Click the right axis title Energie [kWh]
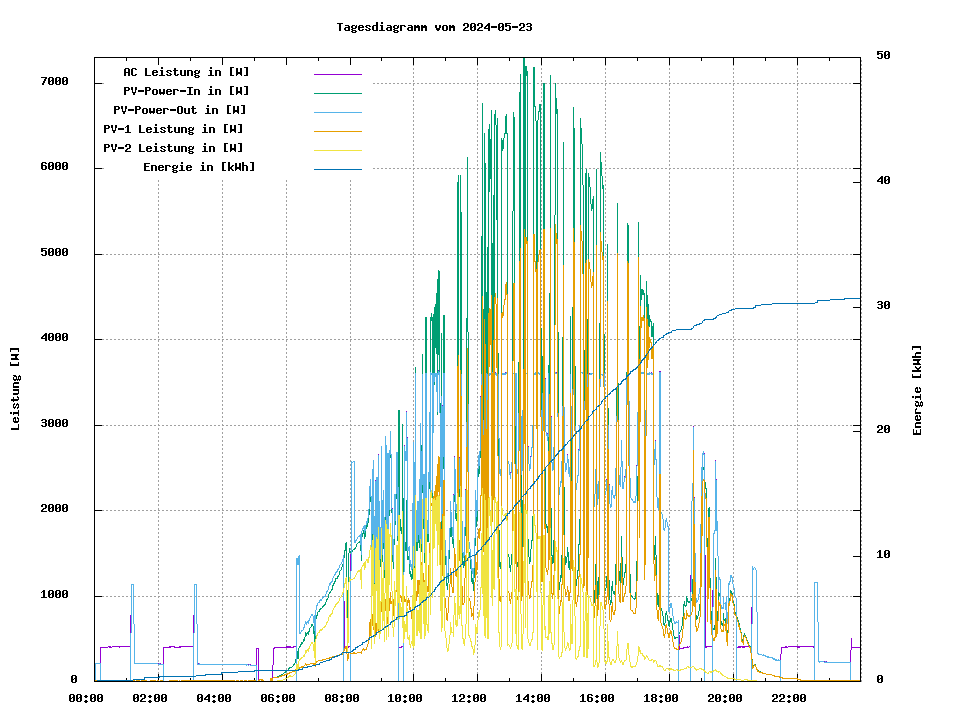 pos(917,390)
